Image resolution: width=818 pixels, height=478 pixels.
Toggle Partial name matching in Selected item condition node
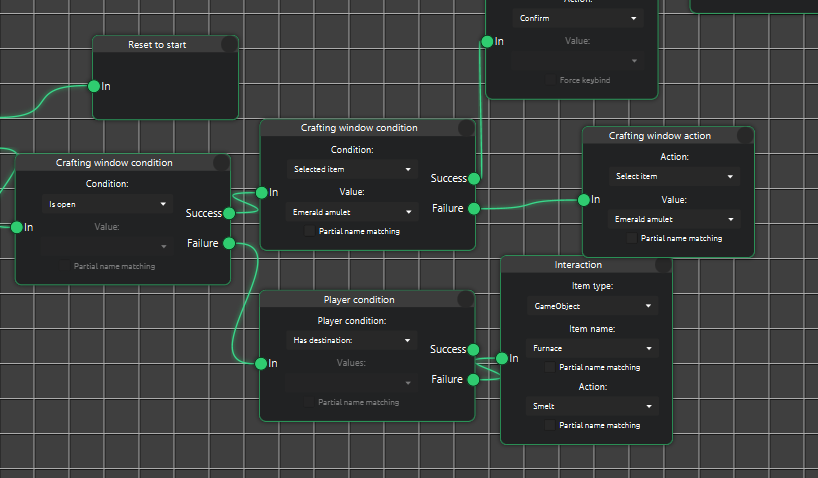tap(309, 231)
